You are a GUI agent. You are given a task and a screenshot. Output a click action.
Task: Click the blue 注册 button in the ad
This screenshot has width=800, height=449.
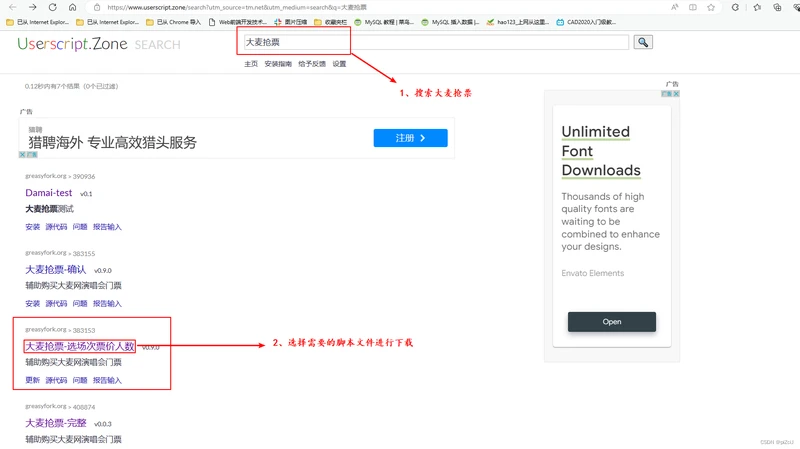click(410, 138)
